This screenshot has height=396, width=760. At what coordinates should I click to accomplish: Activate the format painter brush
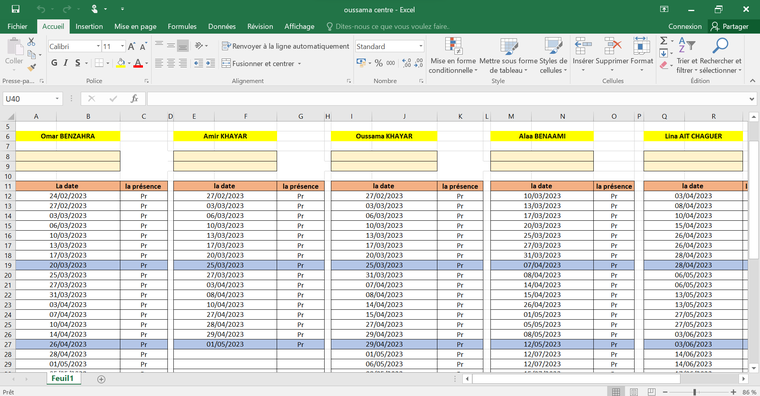pyautogui.click(x=32, y=67)
